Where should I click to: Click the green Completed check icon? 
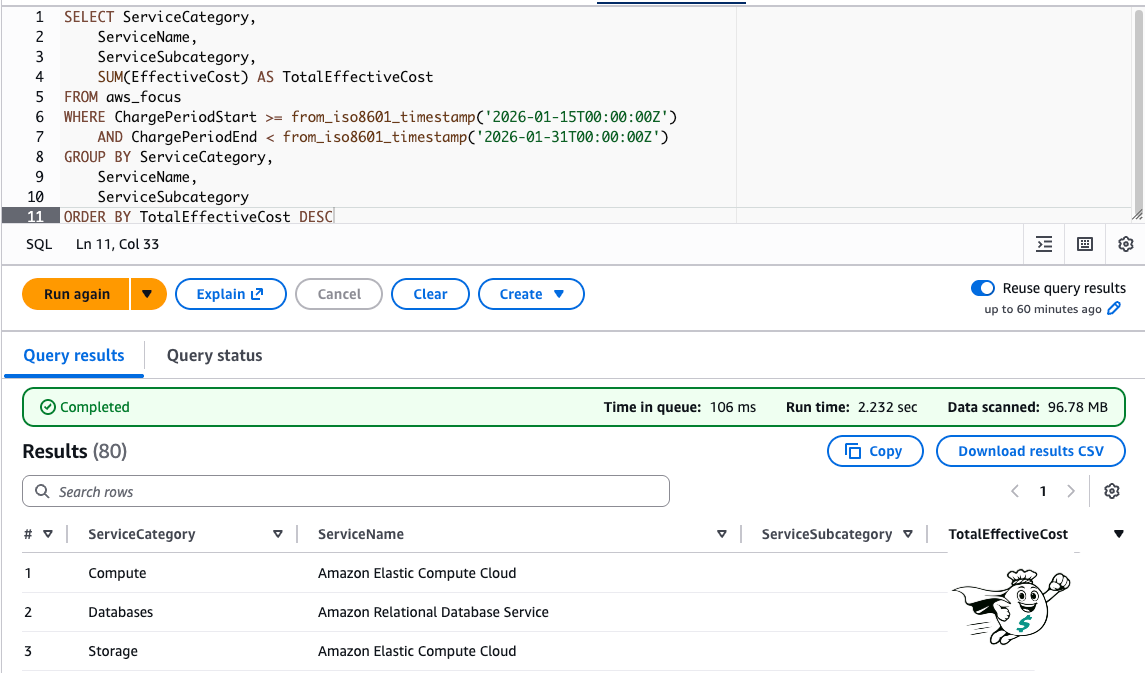47,407
